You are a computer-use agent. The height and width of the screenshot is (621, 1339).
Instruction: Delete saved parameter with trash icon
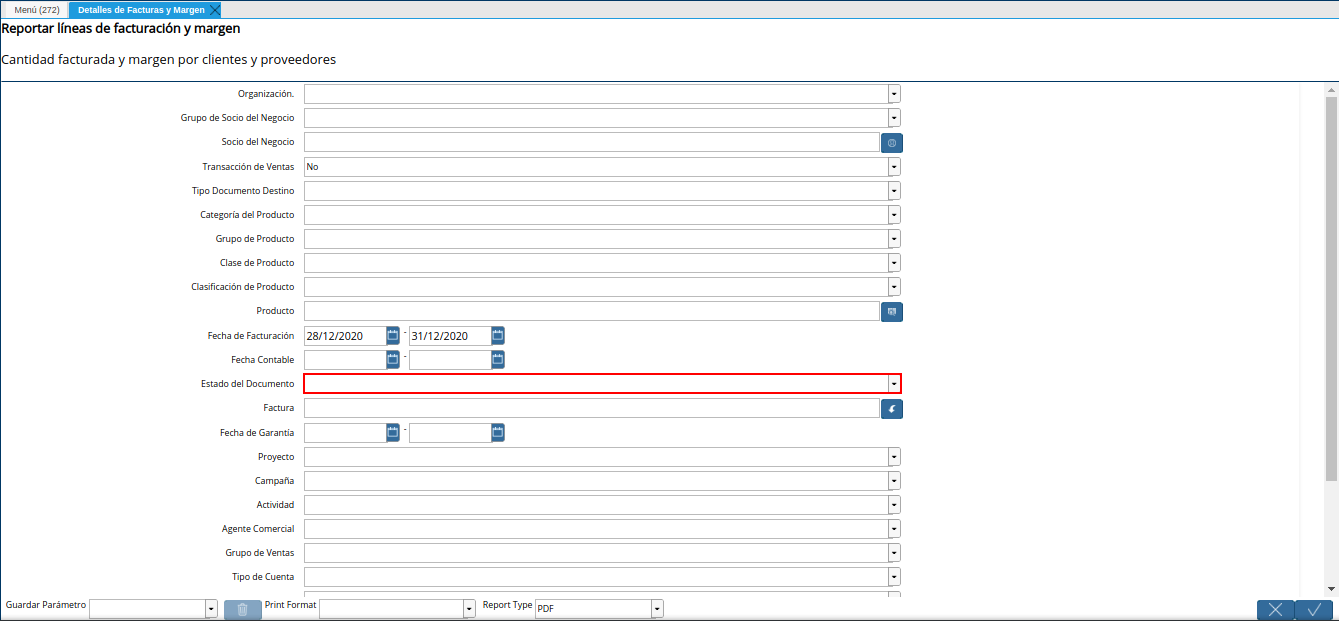[x=243, y=610]
